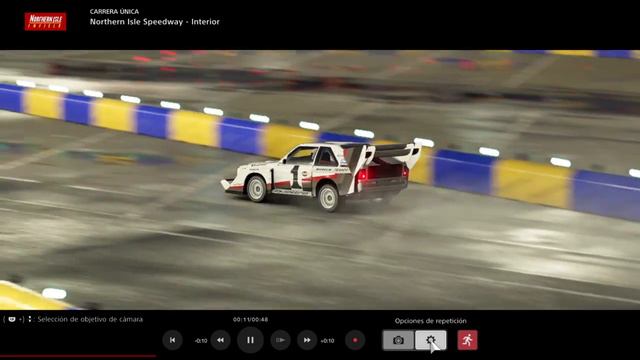Image resolution: width=640 pixels, height=360 pixels.
Task: Exit replay with the running man icon
Action: [x=467, y=340]
